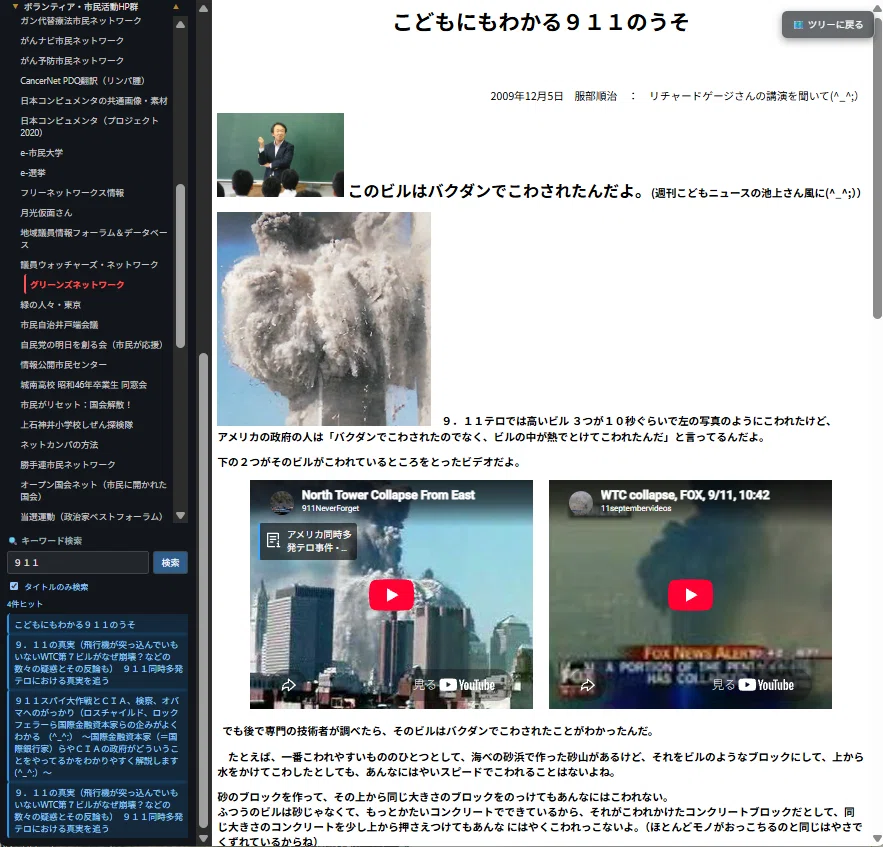The width and height of the screenshot is (883, 847).
Task: Select e-選挙 in sidebar
Action: (x=33, y=173)
